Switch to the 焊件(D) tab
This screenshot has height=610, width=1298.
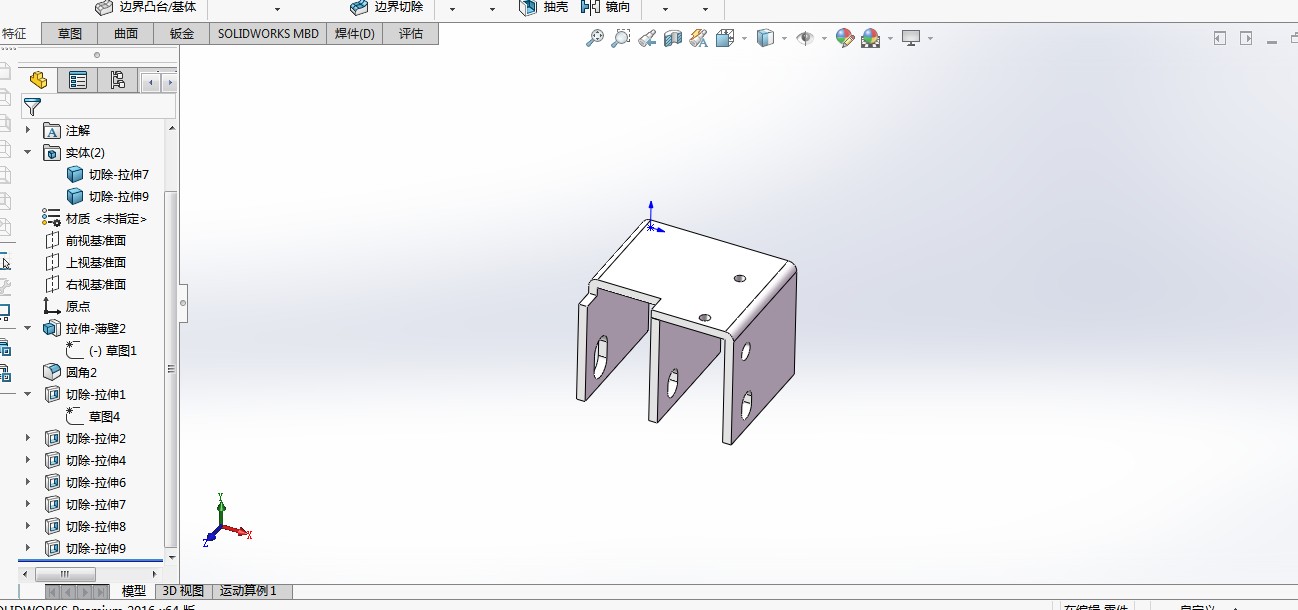pos(355,33)
